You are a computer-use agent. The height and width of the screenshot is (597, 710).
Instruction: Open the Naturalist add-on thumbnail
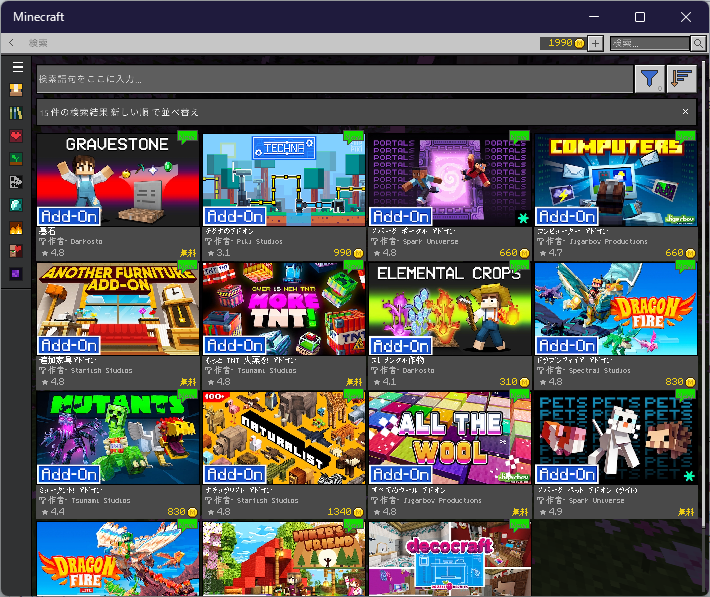(x=284, y=438)
